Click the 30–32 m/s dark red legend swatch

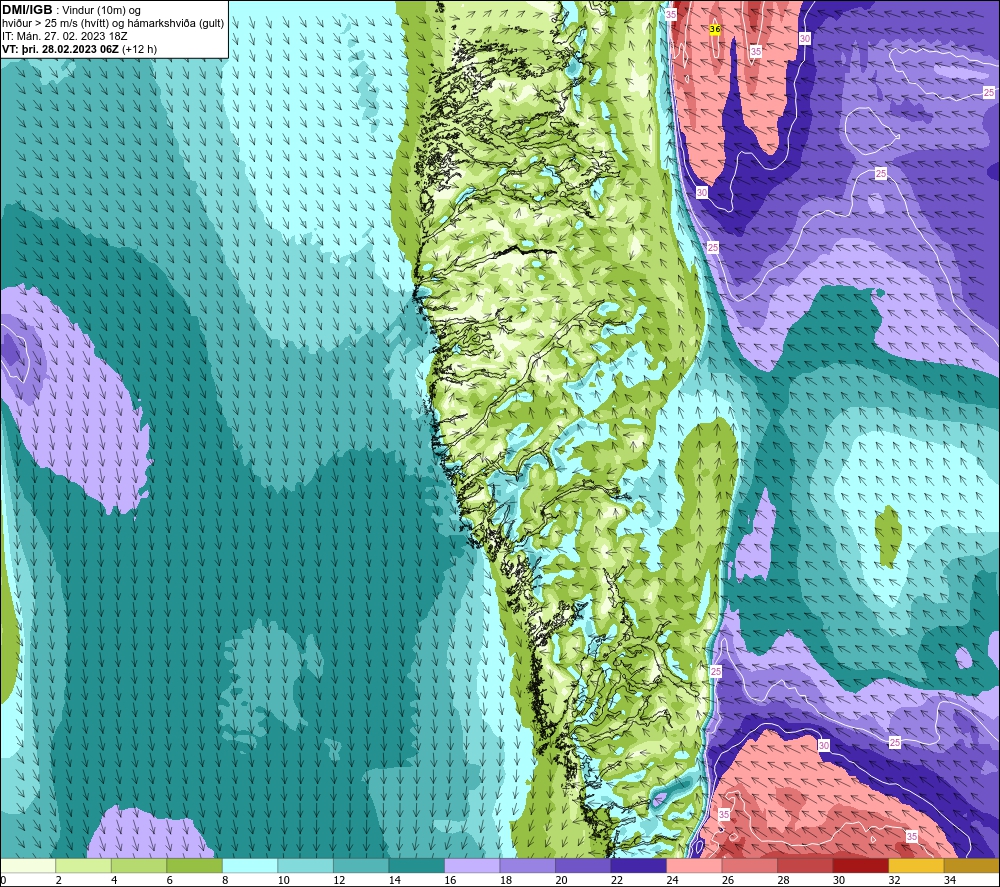(860, 865)
